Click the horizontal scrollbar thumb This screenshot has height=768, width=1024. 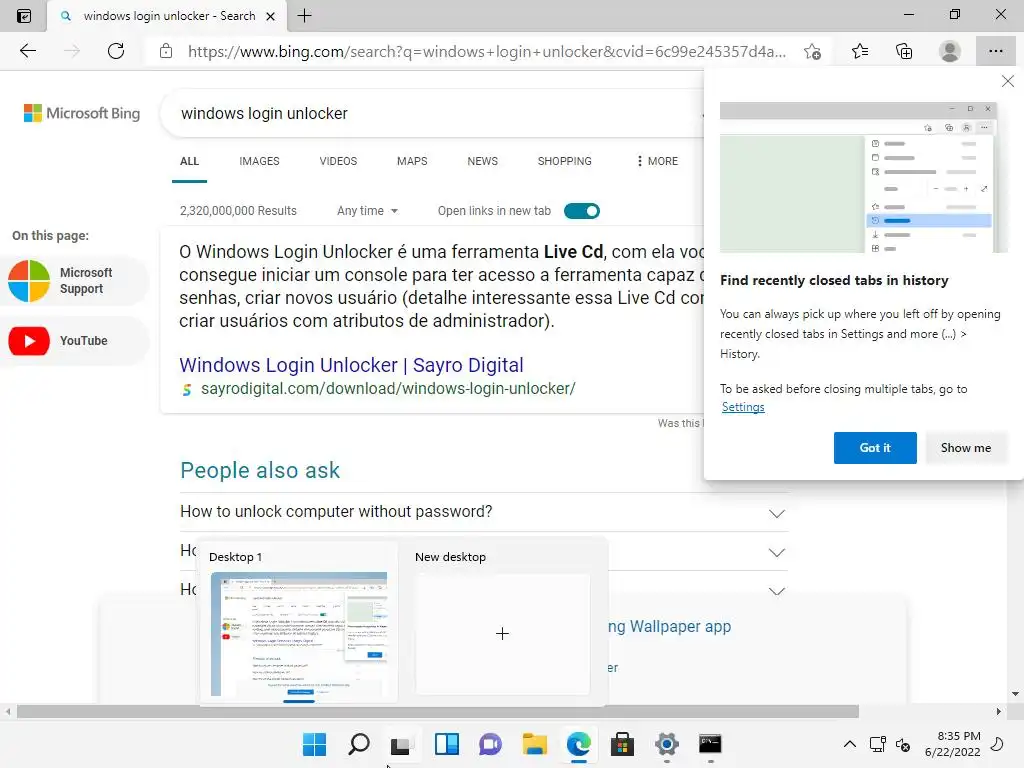(x=438, y=712)
